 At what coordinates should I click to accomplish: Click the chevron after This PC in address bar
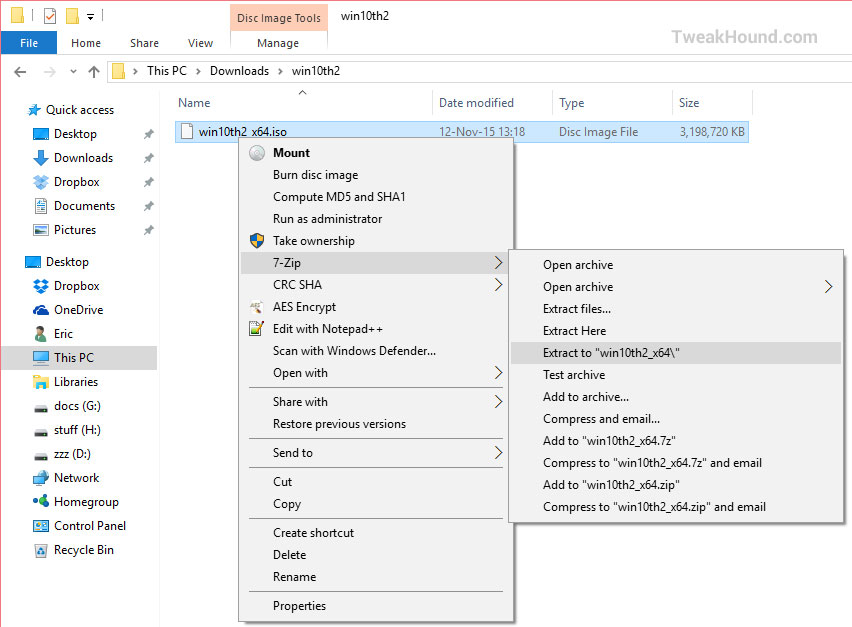(198, 71)
